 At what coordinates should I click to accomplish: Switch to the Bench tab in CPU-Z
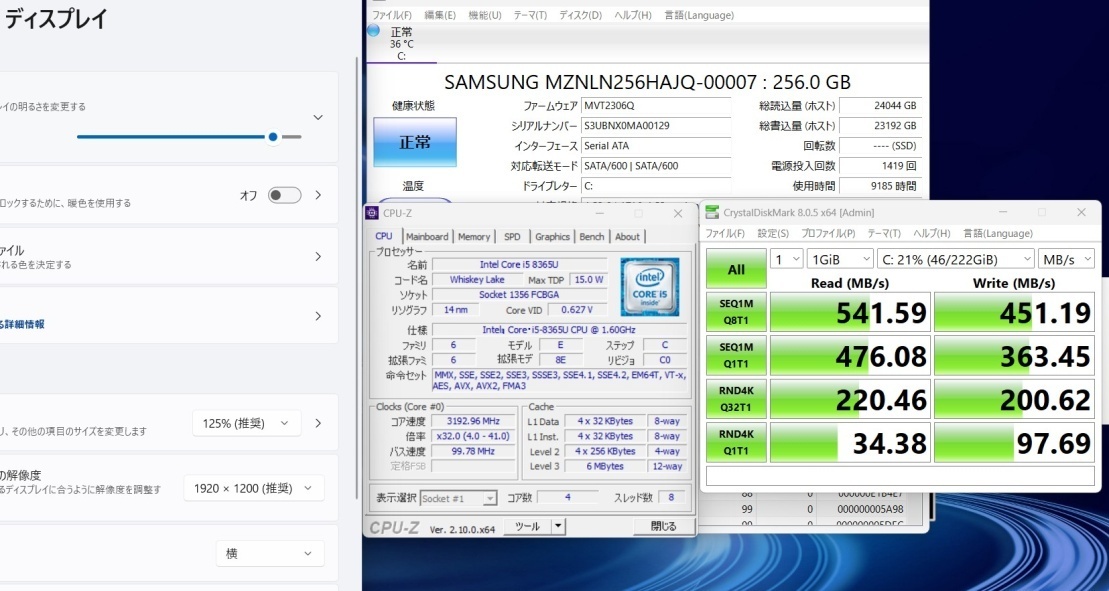592,236
